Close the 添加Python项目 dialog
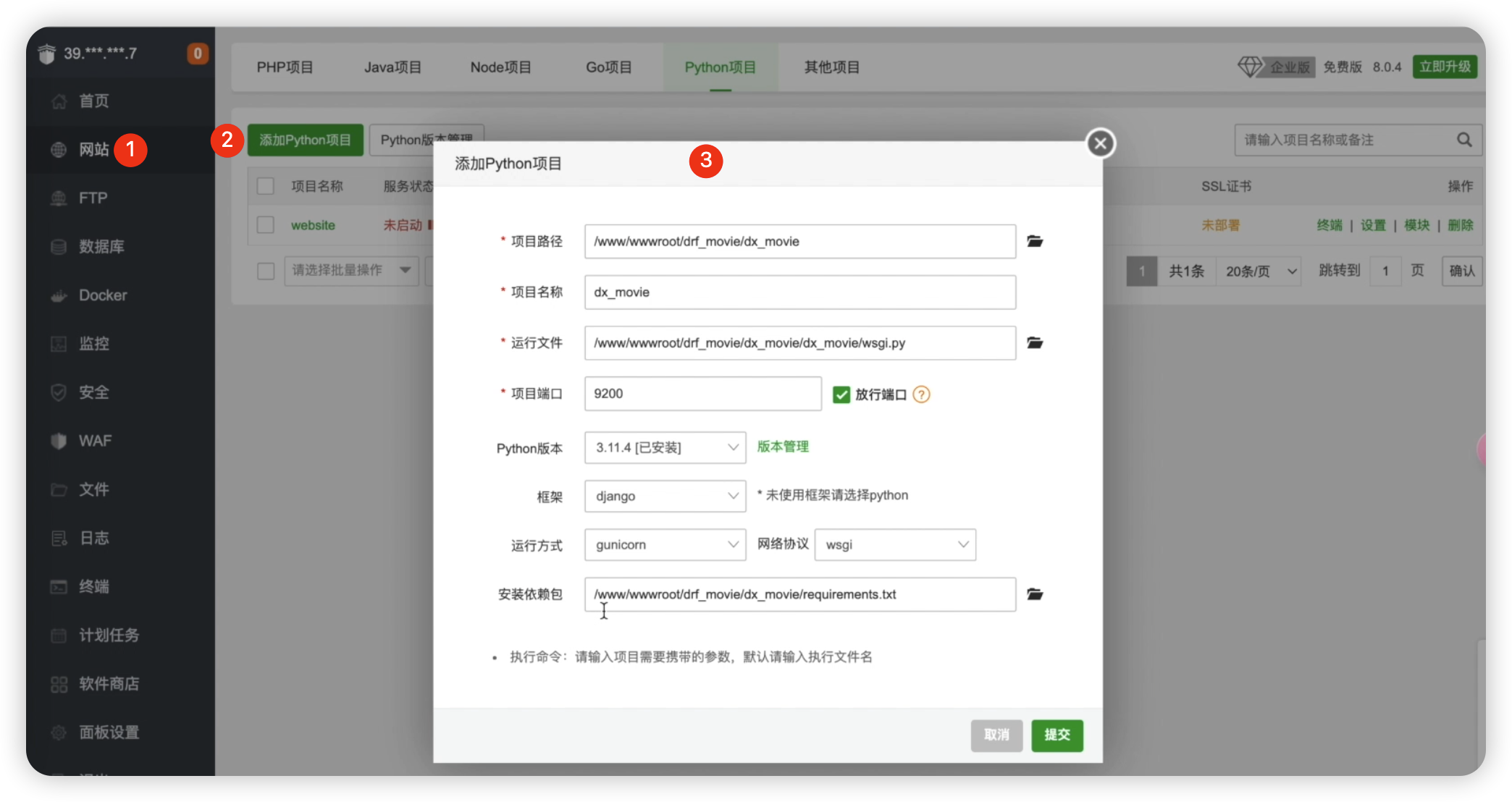 pos(1101,143)
